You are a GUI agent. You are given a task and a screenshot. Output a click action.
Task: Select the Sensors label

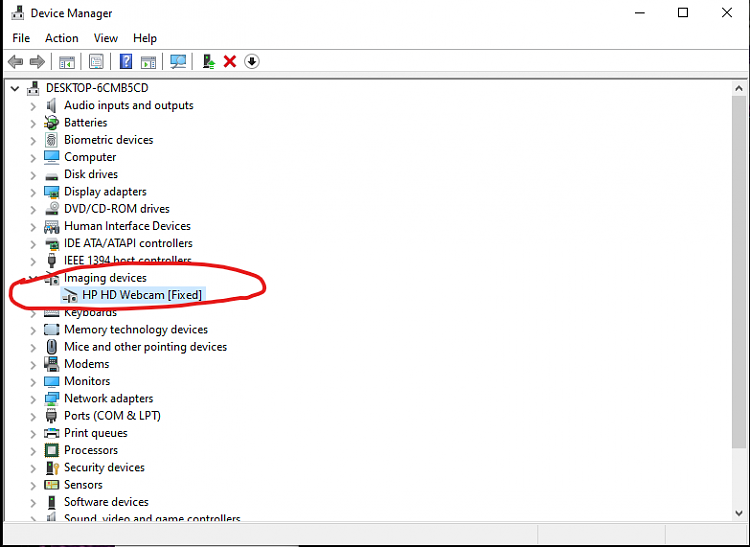click(x=83, y=484)
